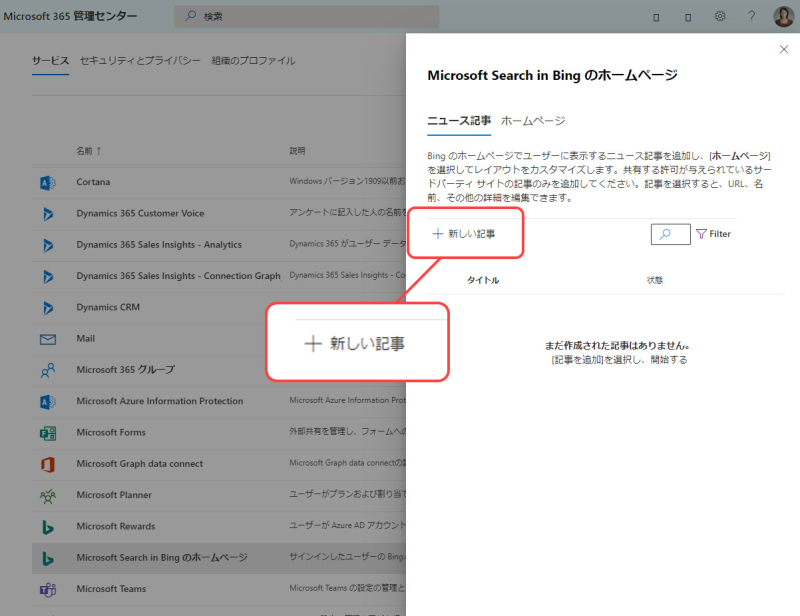Click the Dynamics CRM icon
Screen dimensions: 800x616
click(48, 308)
